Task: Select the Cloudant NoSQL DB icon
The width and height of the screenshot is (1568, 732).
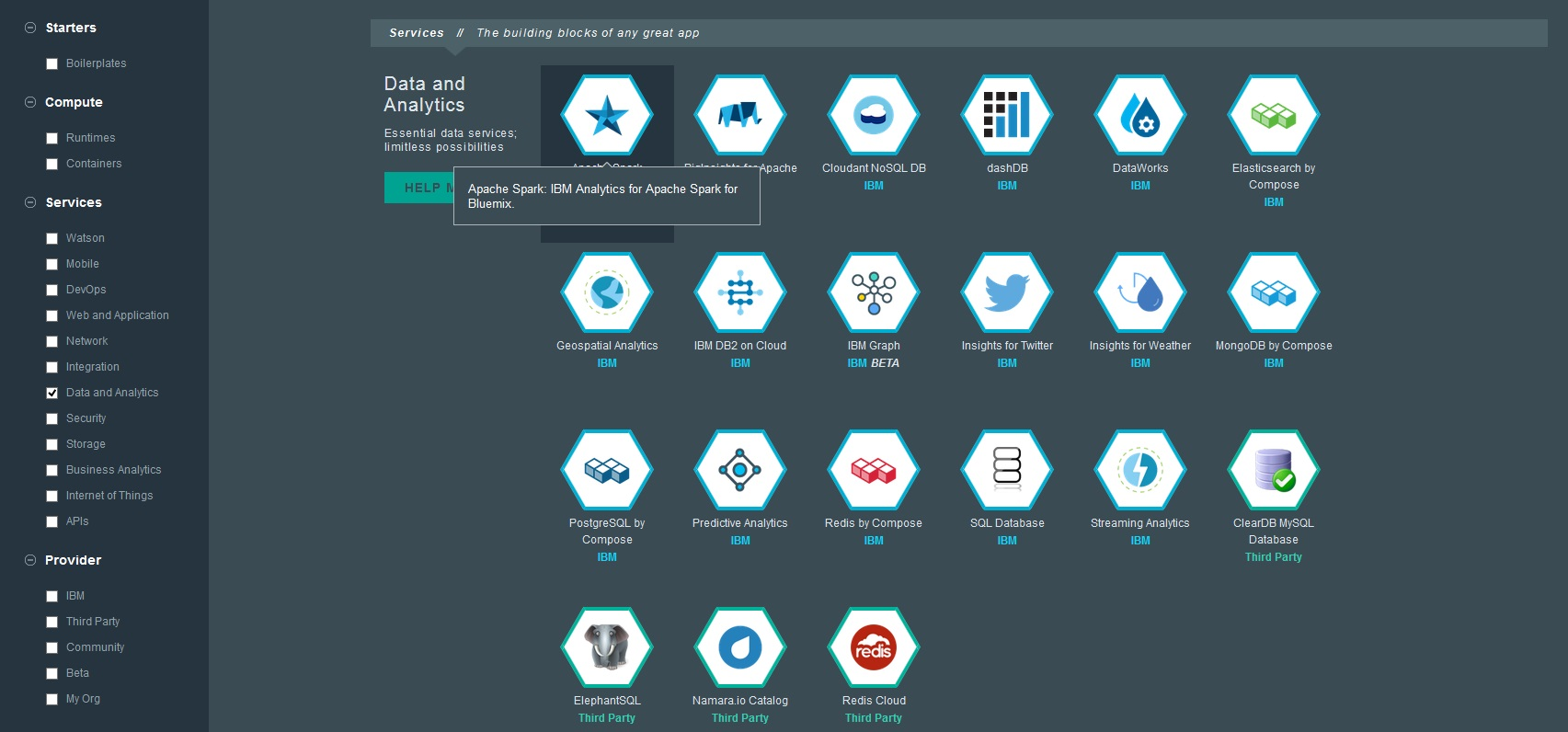Action: (x=874, y=116)
